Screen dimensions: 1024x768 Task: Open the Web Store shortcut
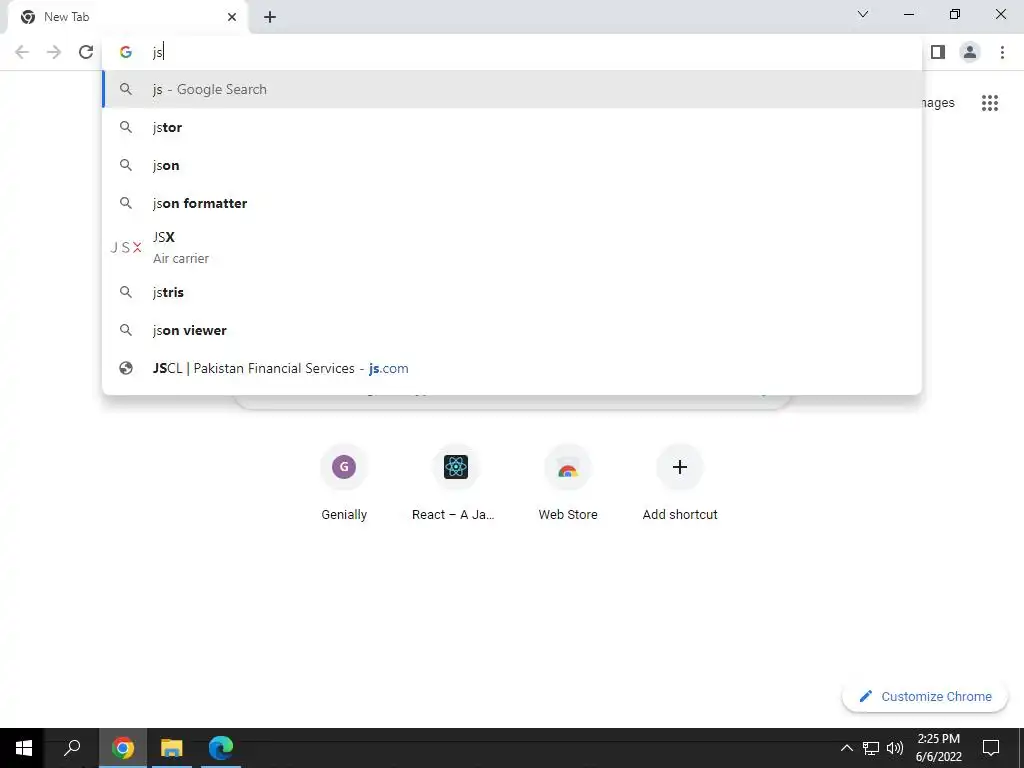point(568,483)
